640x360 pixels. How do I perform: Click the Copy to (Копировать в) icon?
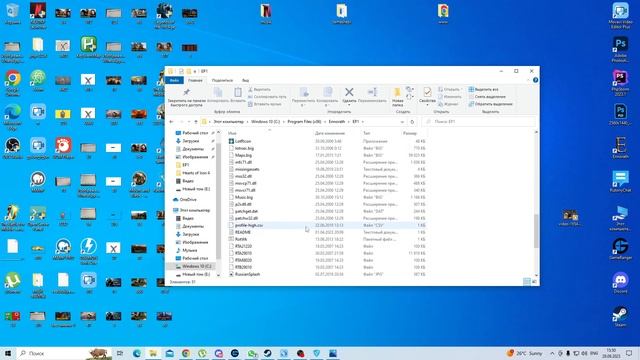click(x=327, y=93)
